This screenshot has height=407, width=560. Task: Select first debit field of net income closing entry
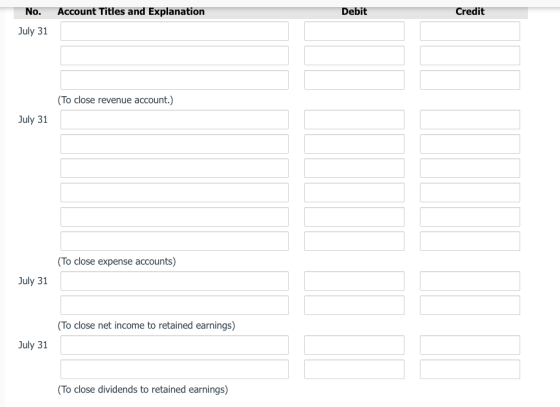tap(354, 281)
